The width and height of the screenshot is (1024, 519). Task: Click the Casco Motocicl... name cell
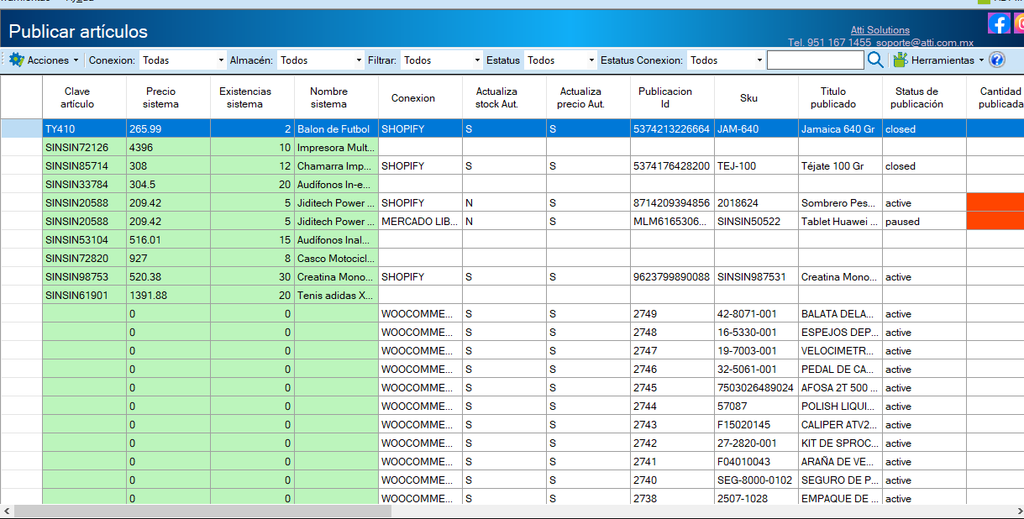click(x=336, y=258)
